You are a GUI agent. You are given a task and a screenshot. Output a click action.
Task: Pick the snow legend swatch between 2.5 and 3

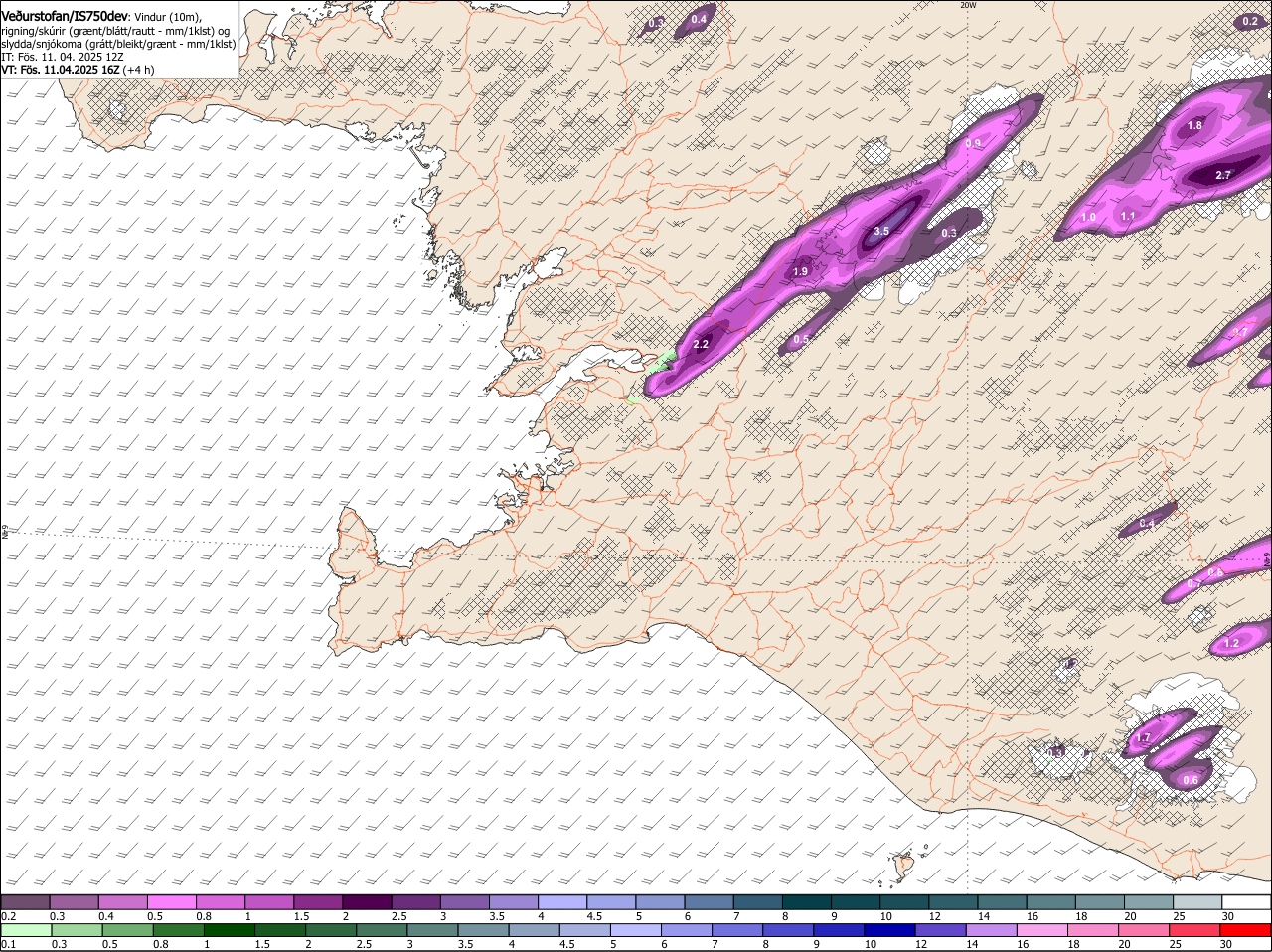(x=416, y=901)
